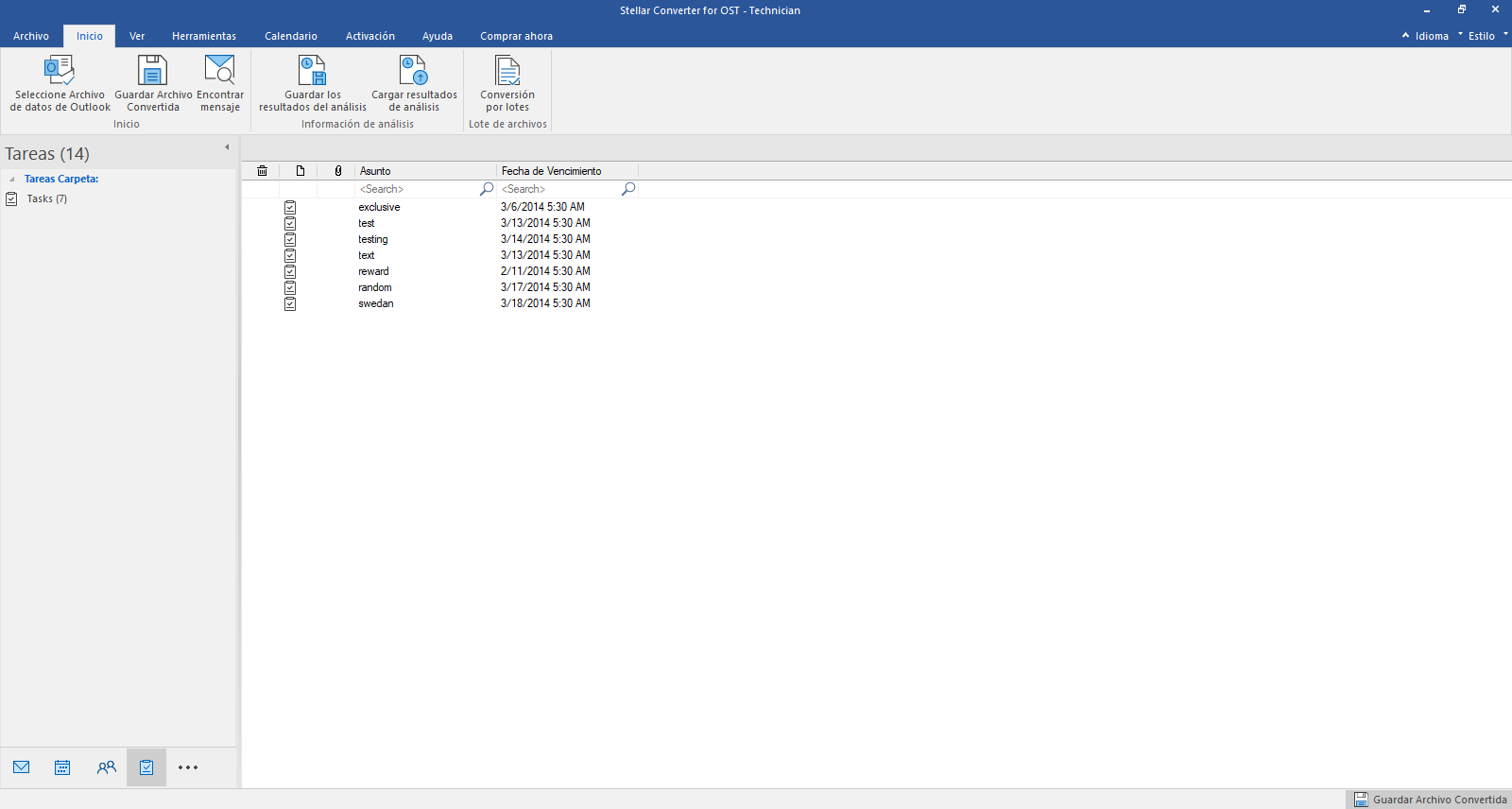The image size is (1512, 809).
Task: Open the more options ellipsis in navigation bar
Action: (x=188, y=767)
